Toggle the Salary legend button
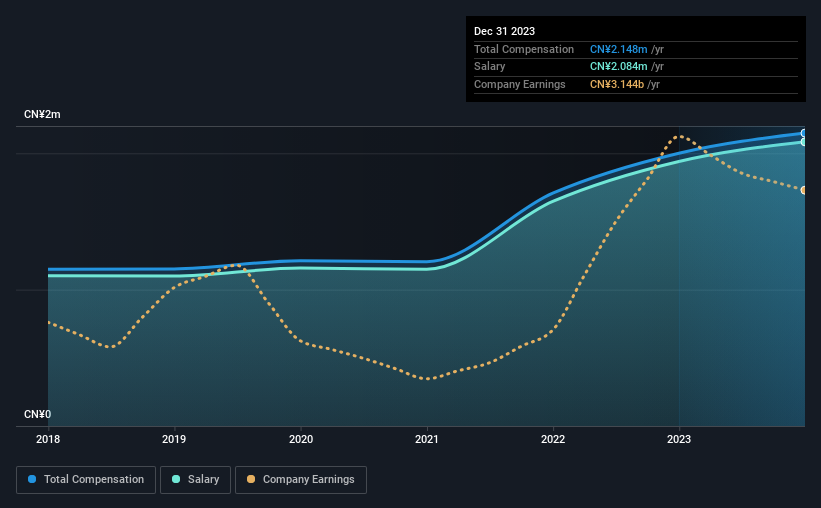 [195, 480]
